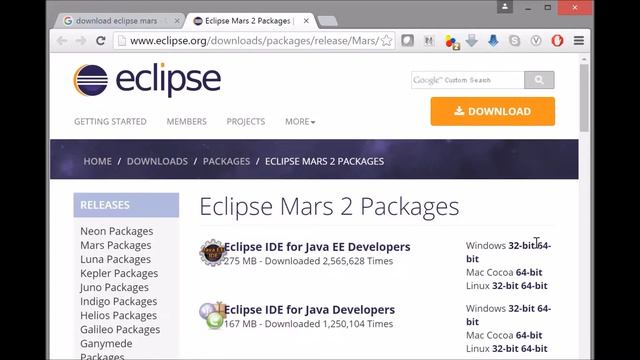Open Luna Packages in the releases list
This screenshot has width=640, height=360.
115,260
